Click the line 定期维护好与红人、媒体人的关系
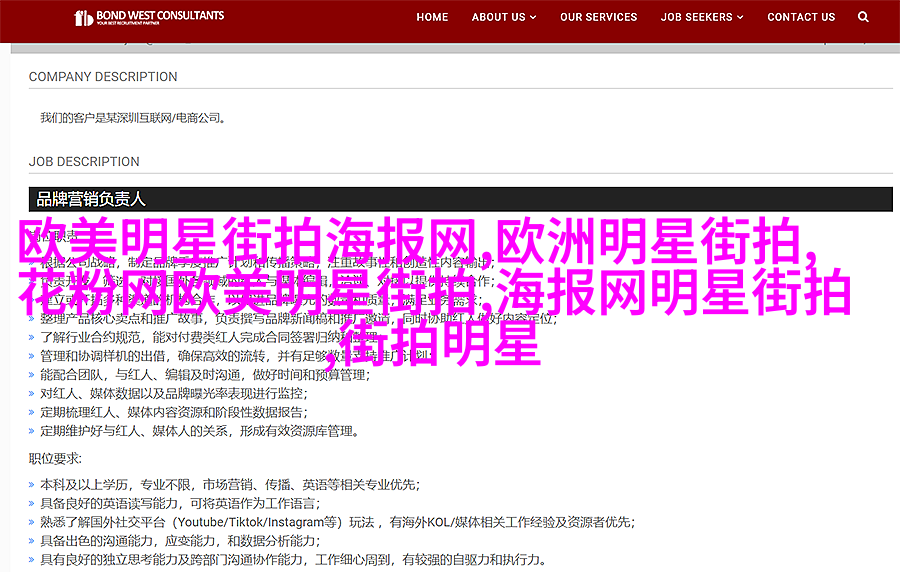900x572 pixels. (x=199, y=431)
